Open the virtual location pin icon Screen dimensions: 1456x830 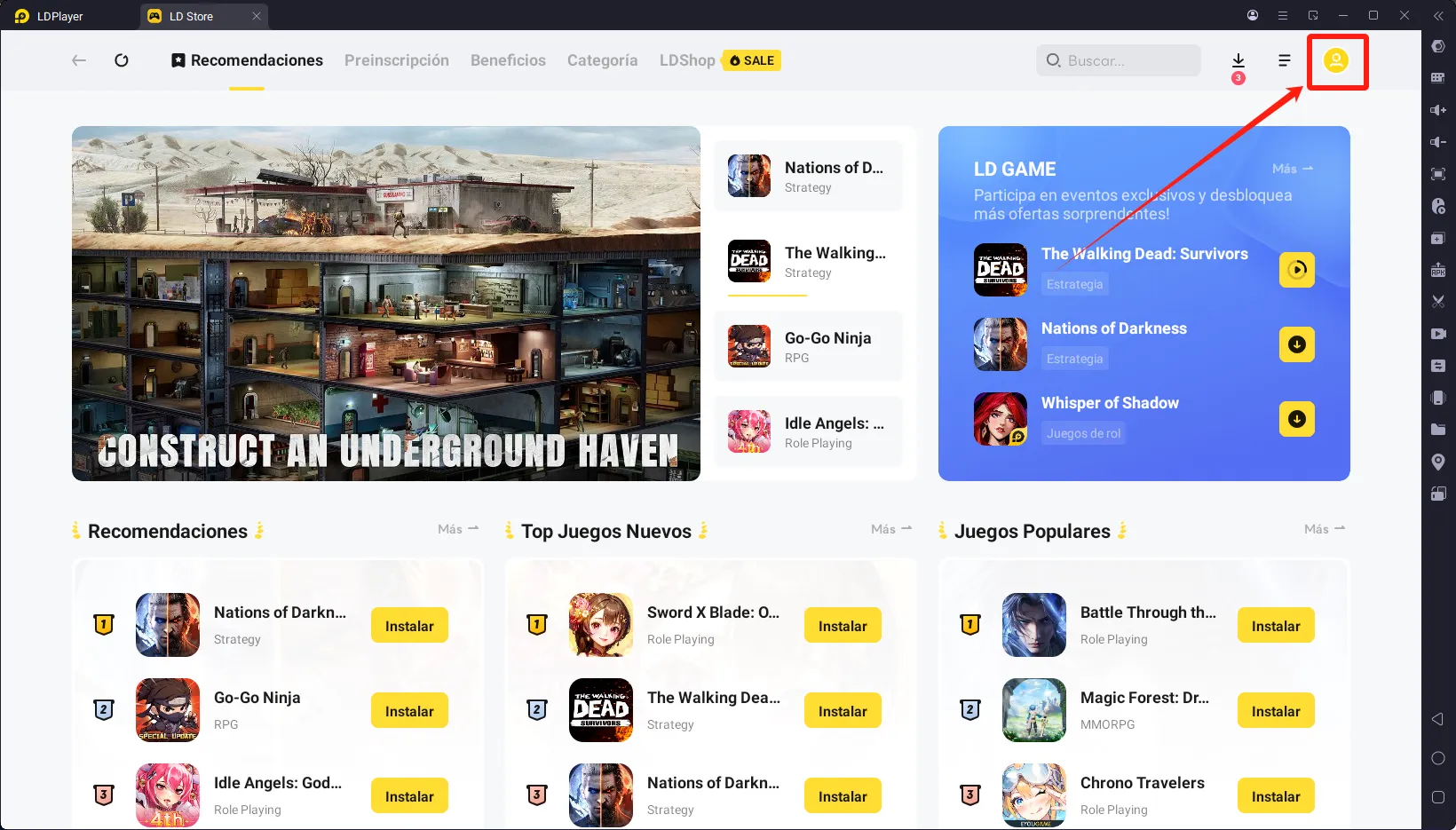click(1438, 462)
